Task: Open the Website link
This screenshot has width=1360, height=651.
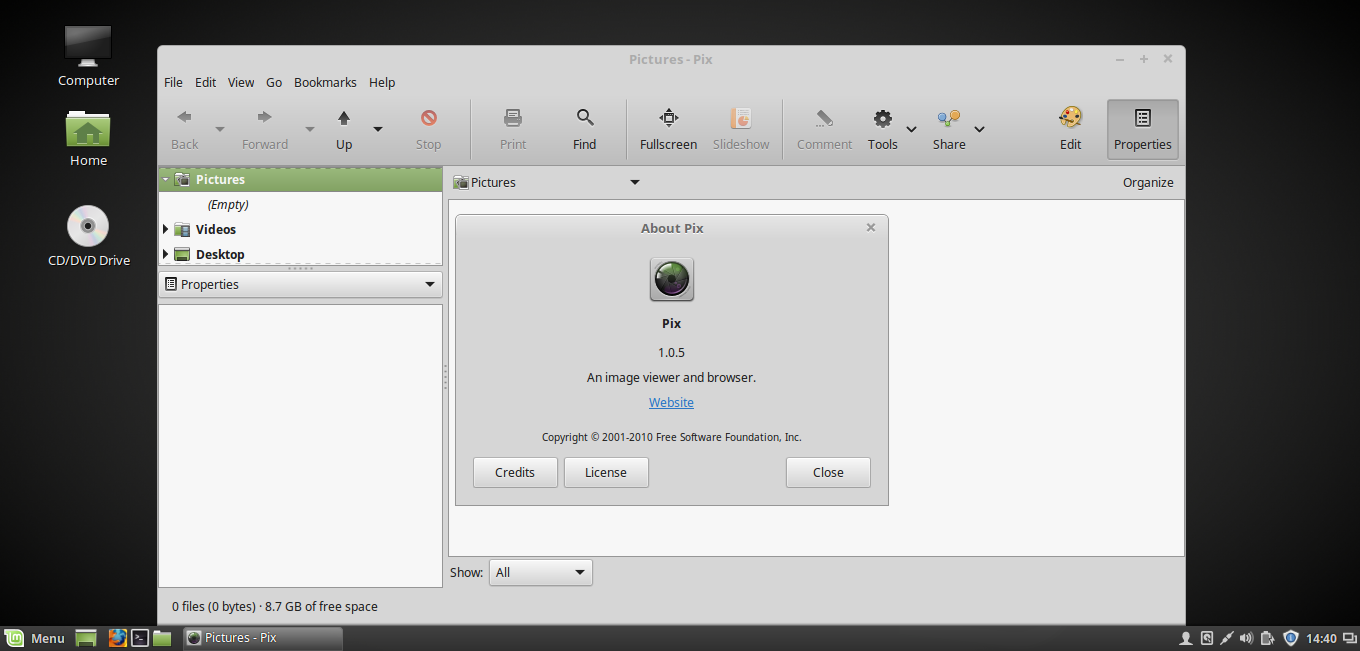Action: click(671, 402)
